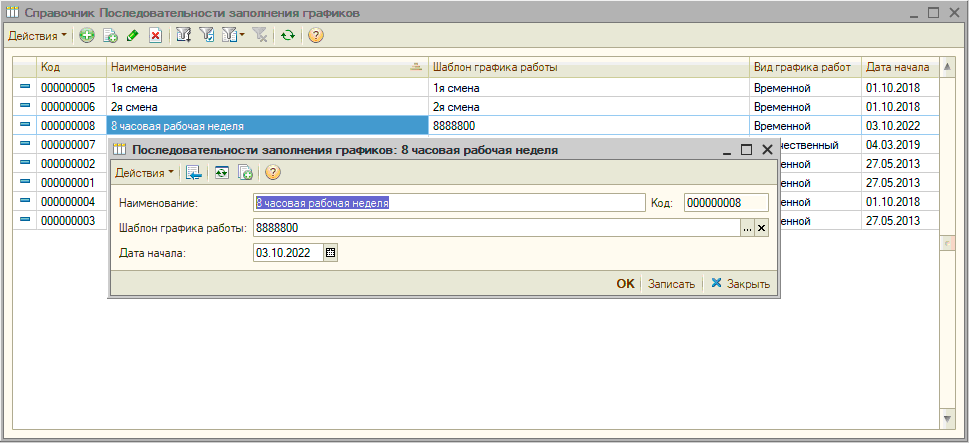Viewport: 969px width, 443px height.
Task: Click the pencil Edit item icon
Action: (132, 36)
